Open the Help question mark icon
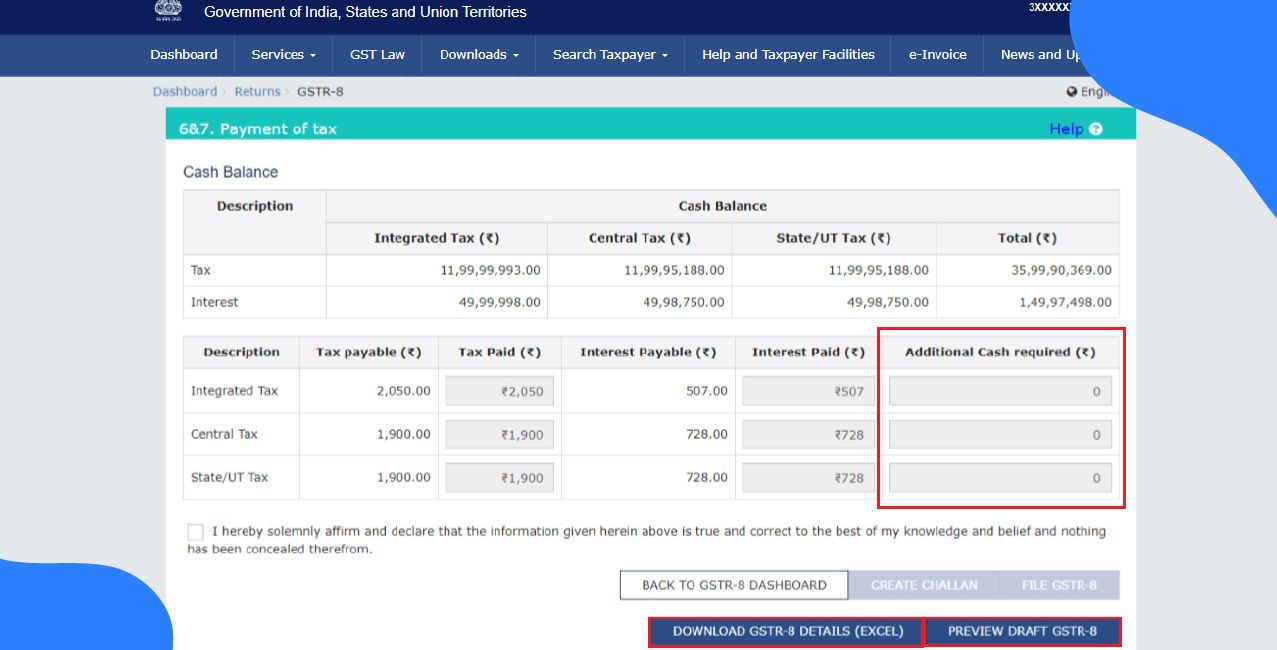 click(x=1095, y=128)
